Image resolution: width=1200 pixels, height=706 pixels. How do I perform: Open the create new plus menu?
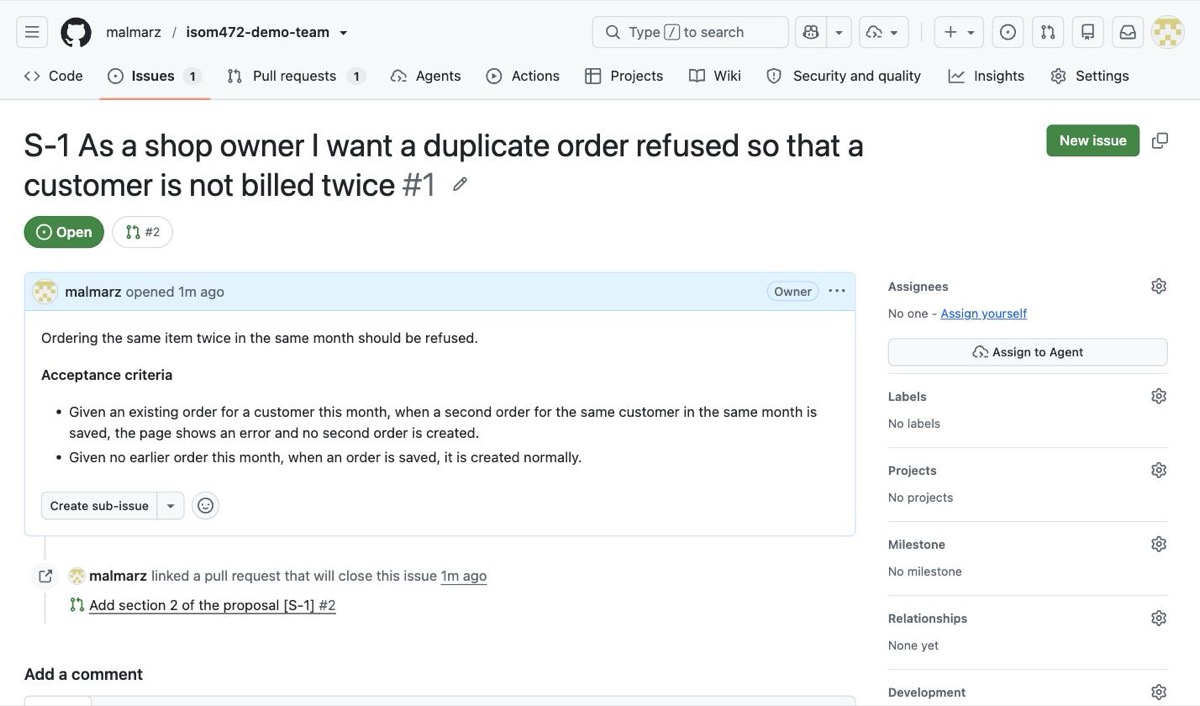pyautogui.click(x=959, y=32)
